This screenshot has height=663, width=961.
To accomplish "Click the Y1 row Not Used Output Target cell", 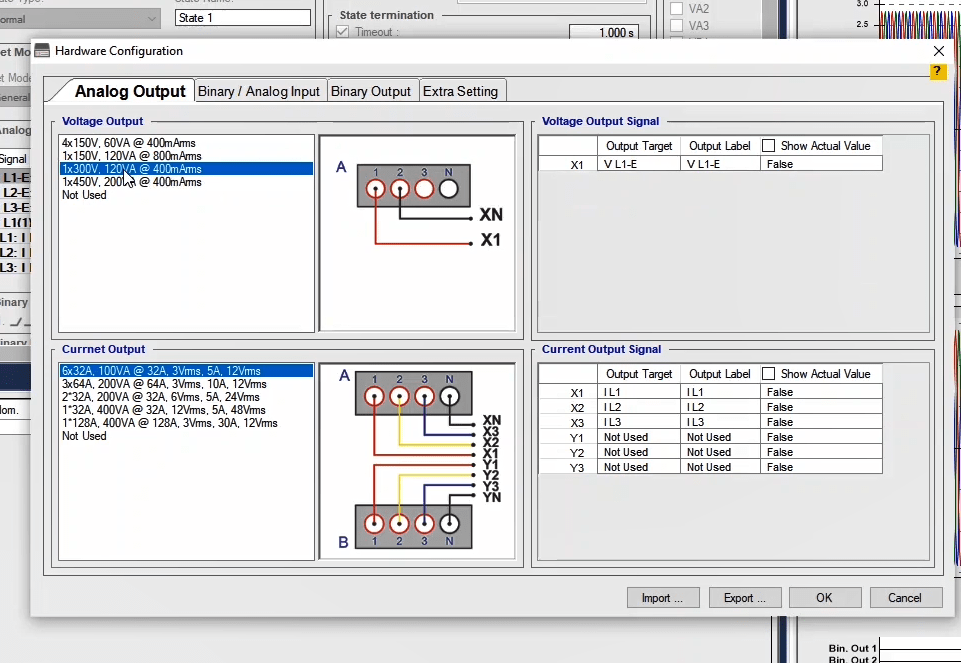I will point(639,437).
